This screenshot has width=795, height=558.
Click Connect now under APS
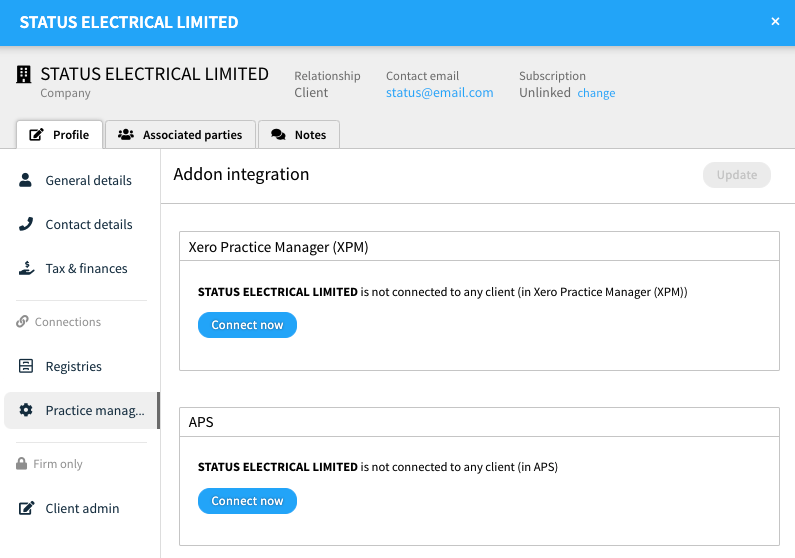click(x=247, y=501)
